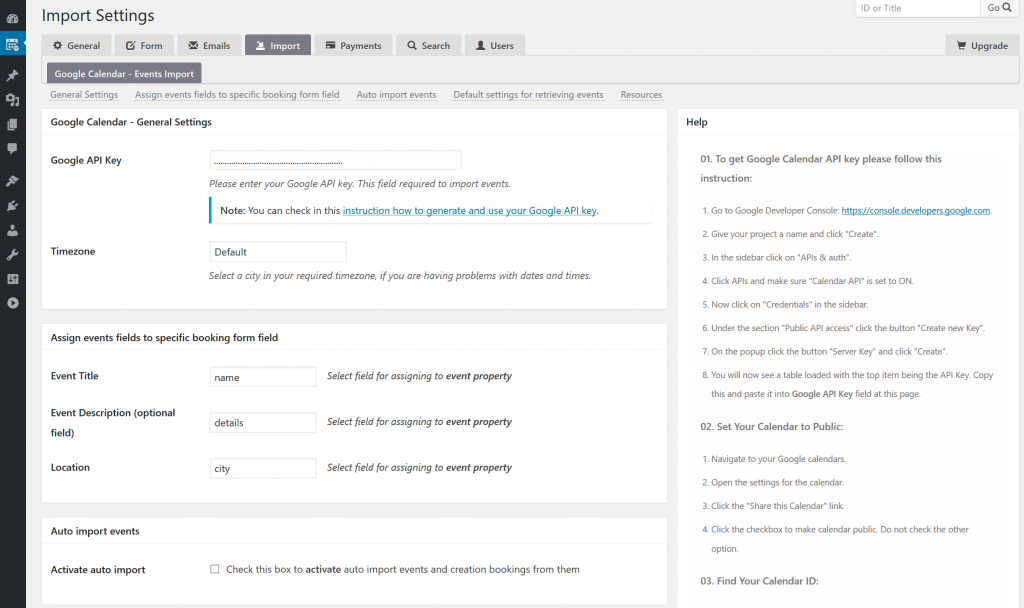Open the Google Developer Console link

pyautogui.click(x=917, y=210)
